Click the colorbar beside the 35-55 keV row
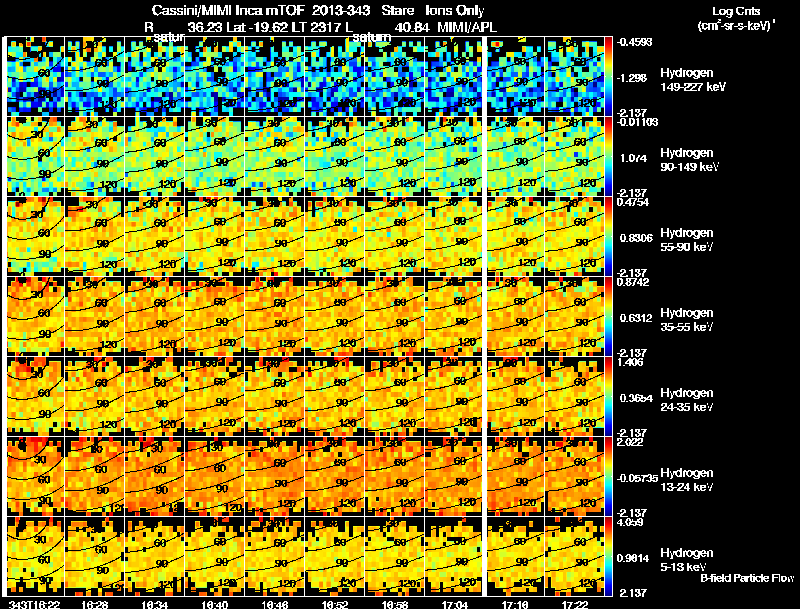Screen dimensions: 800x609 (609, 317)
